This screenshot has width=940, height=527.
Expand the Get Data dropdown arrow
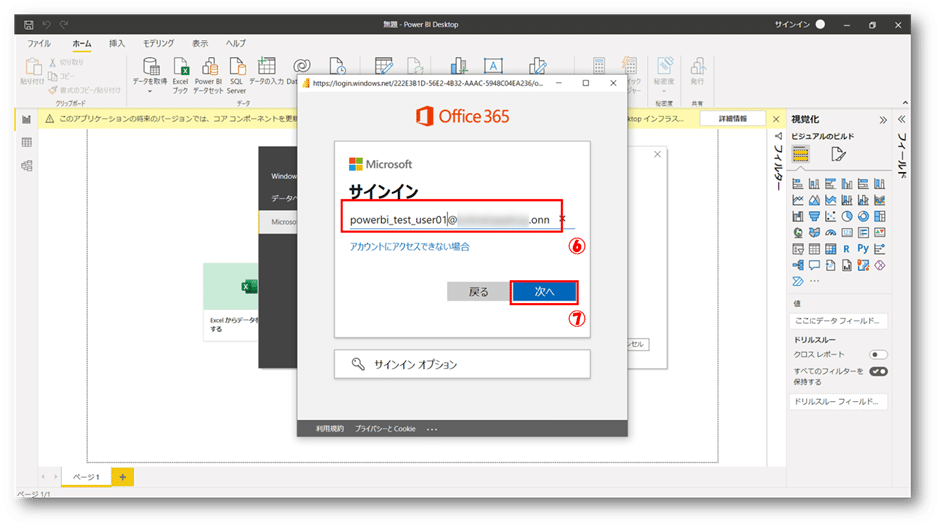click(150, 92)
